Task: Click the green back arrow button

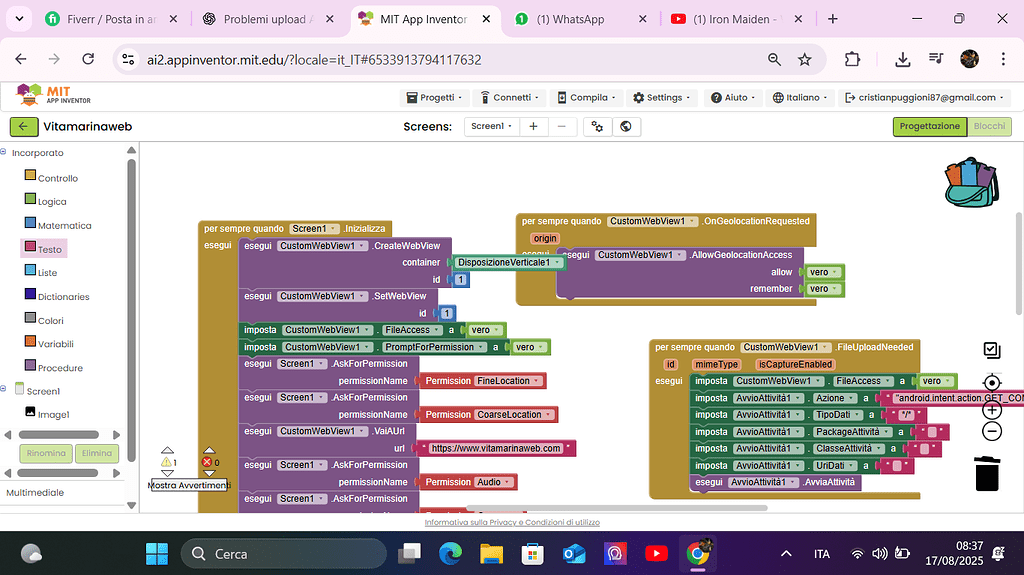Action: (x=24, y=127)
